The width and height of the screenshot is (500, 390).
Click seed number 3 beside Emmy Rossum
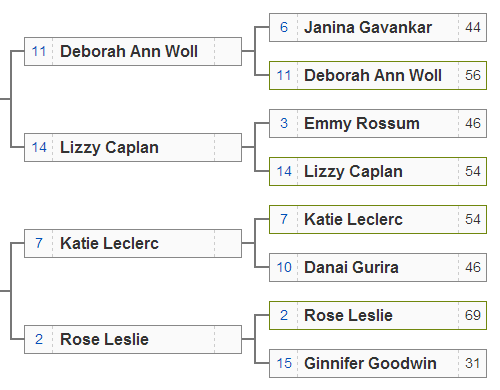[284, 123]
